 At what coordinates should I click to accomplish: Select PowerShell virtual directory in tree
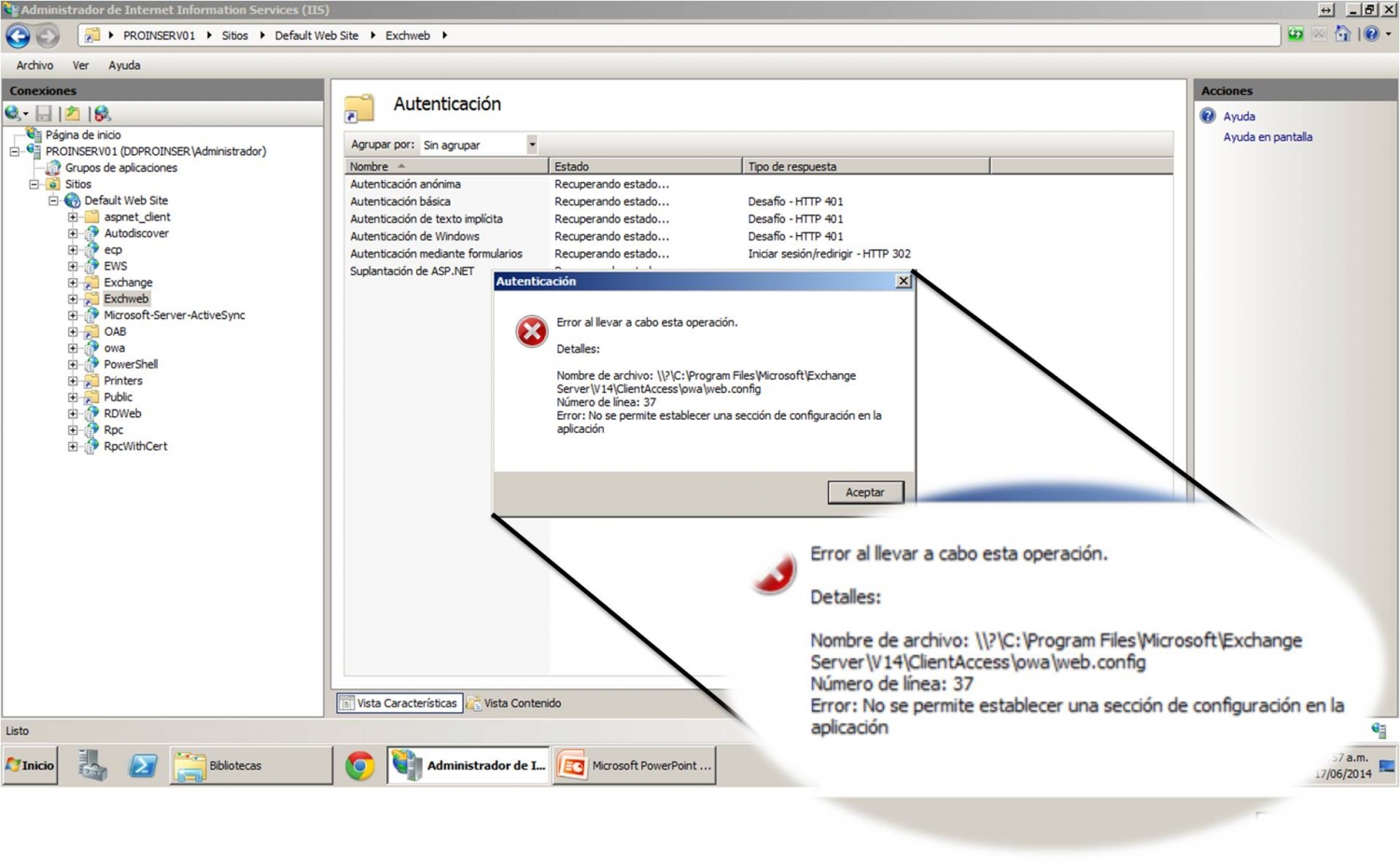131,365
